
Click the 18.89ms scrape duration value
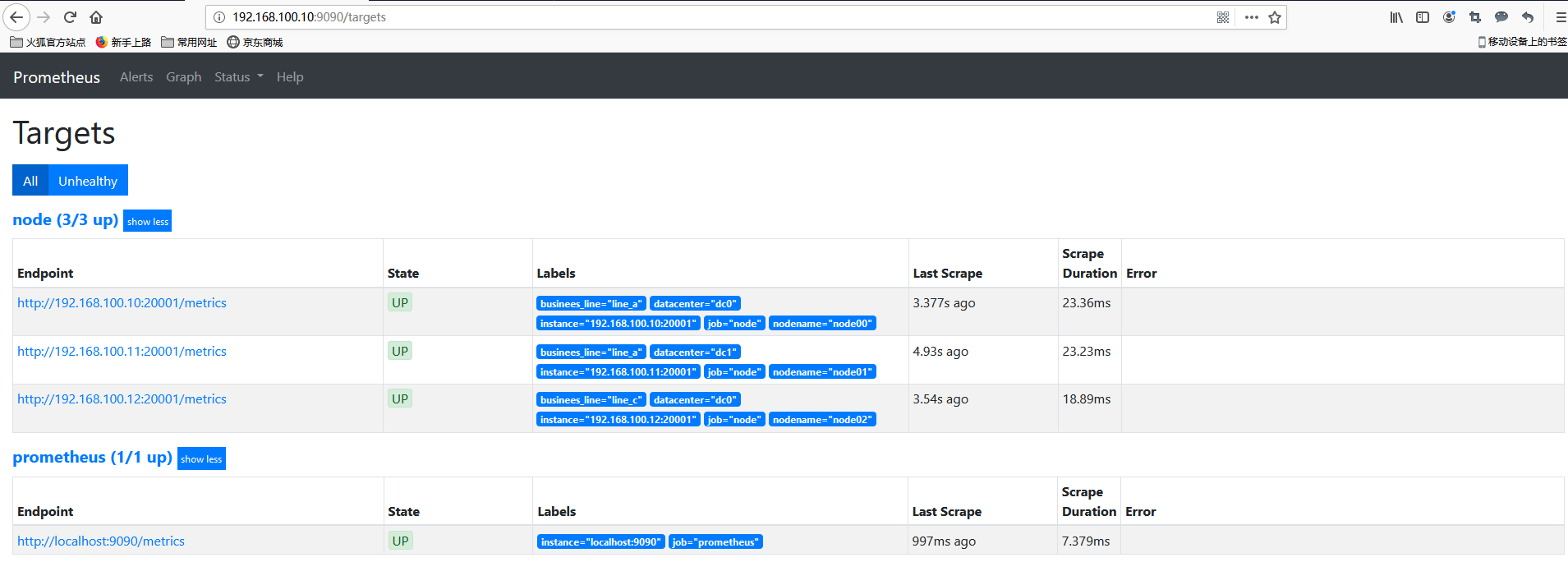pyautogui.click(x=1086, y=399)
